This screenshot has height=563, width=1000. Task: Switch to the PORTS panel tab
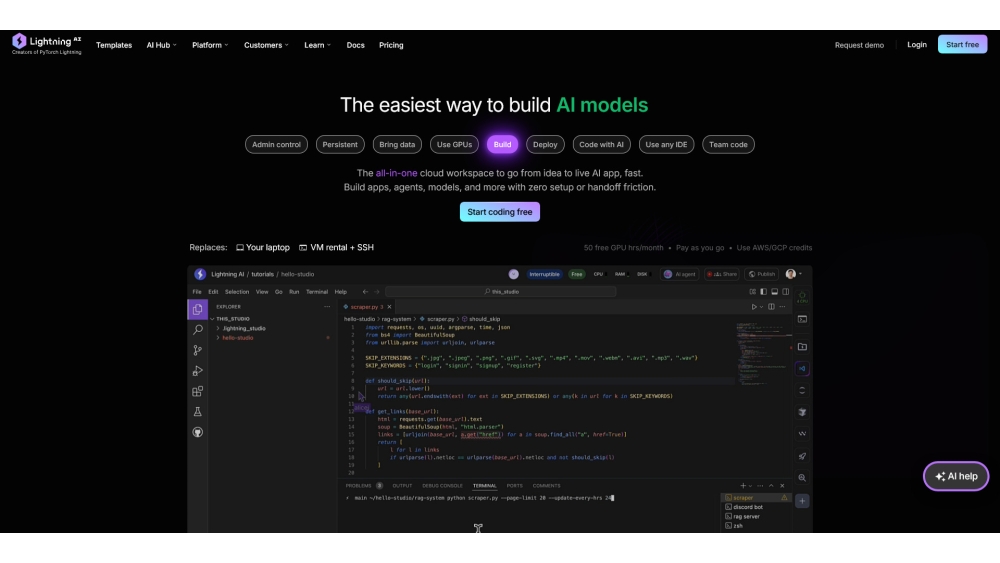point(514,486)
